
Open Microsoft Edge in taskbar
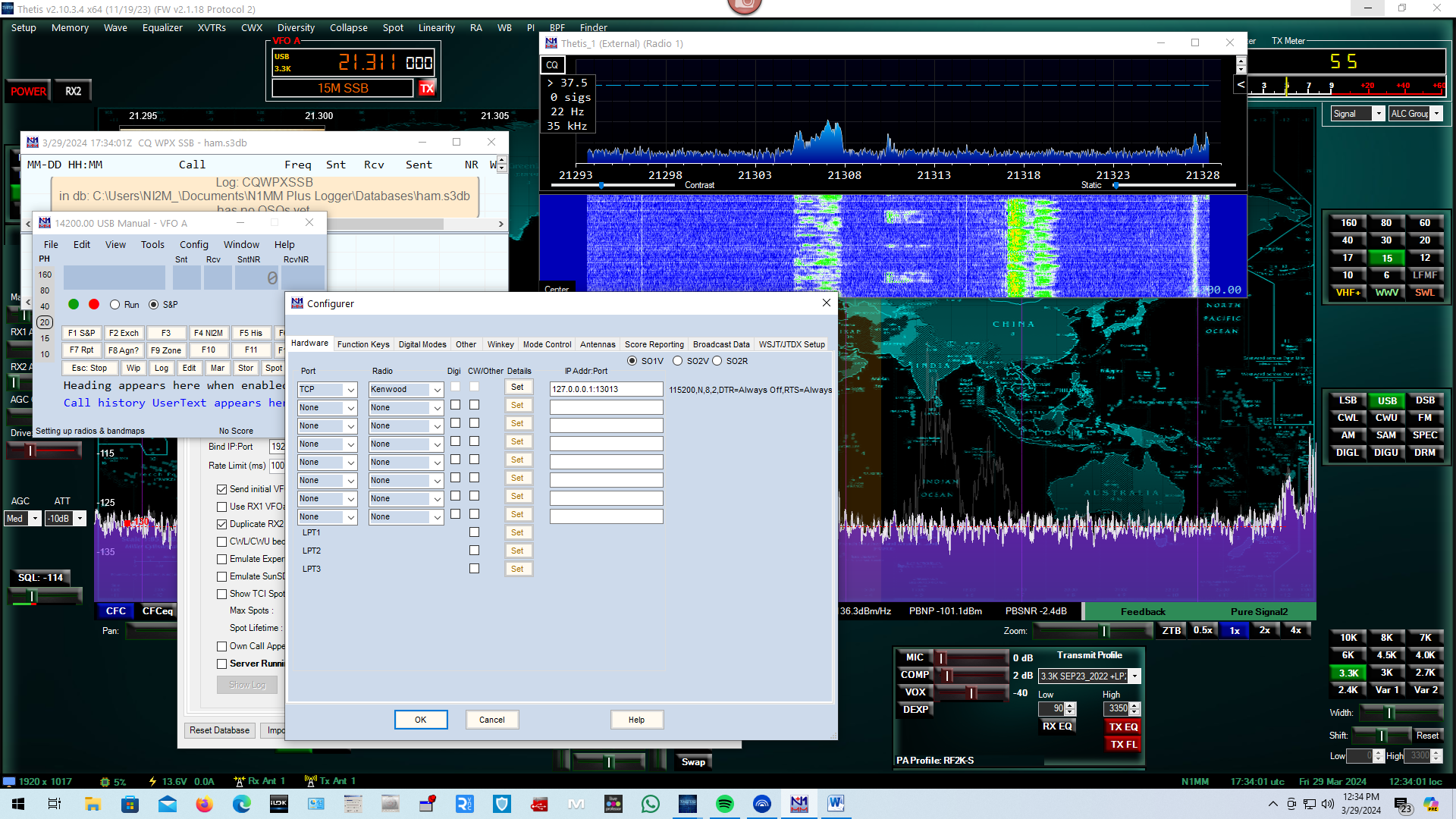click(241, 804)
